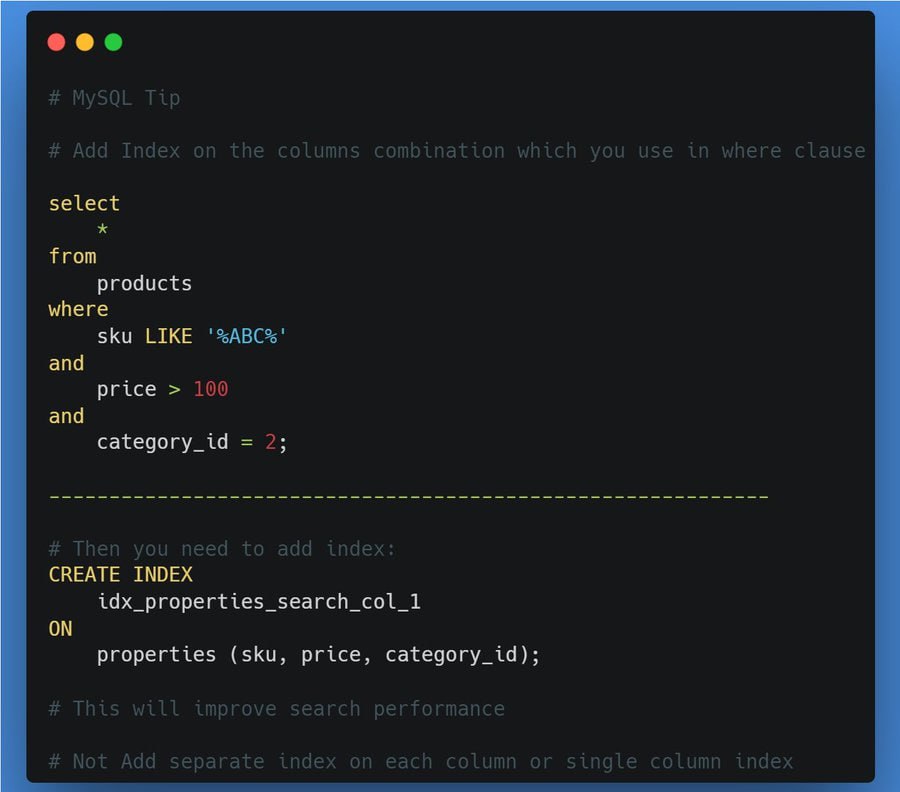Click the 'CREATE INDEX' statement

tap(121, 574)
